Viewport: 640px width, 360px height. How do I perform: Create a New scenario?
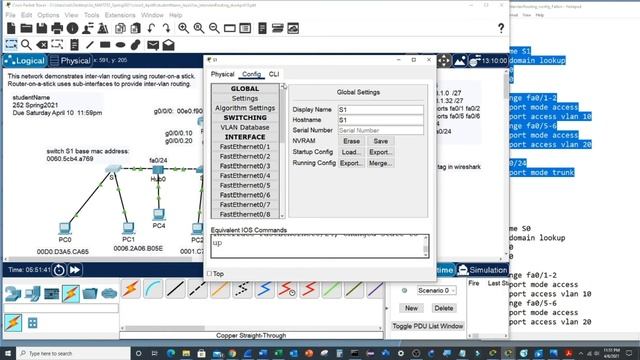click(x=411, y=308)
